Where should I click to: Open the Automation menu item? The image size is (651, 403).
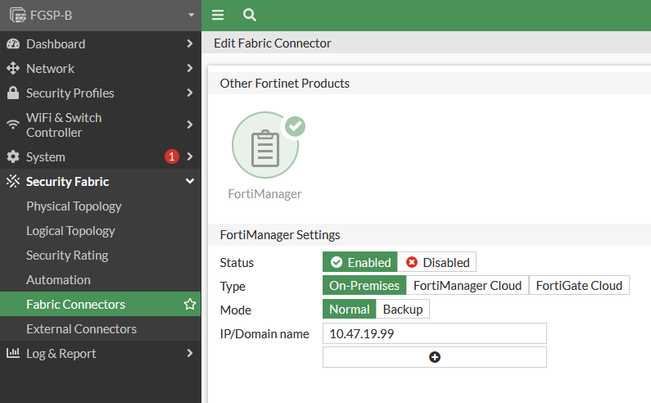point(58,280)
